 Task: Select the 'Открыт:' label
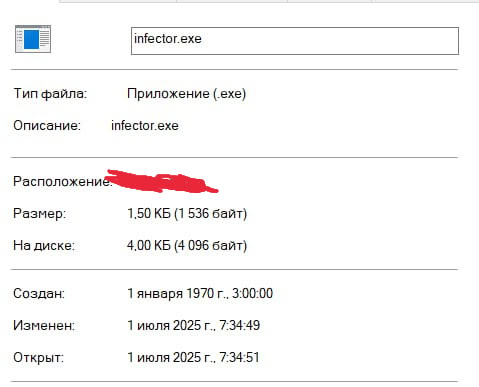(39, 358)
